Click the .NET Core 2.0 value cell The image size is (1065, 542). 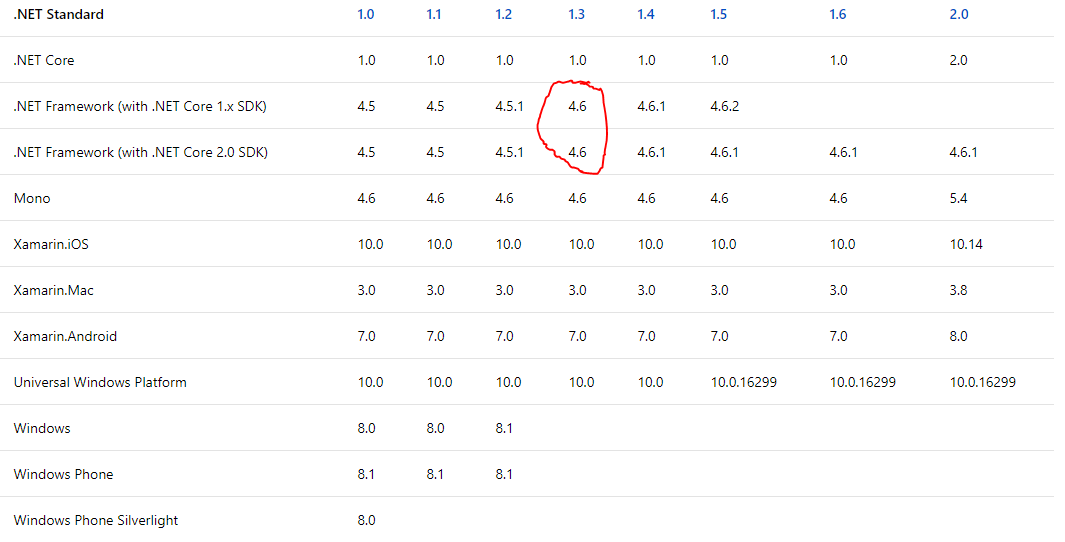coord(958,60)
